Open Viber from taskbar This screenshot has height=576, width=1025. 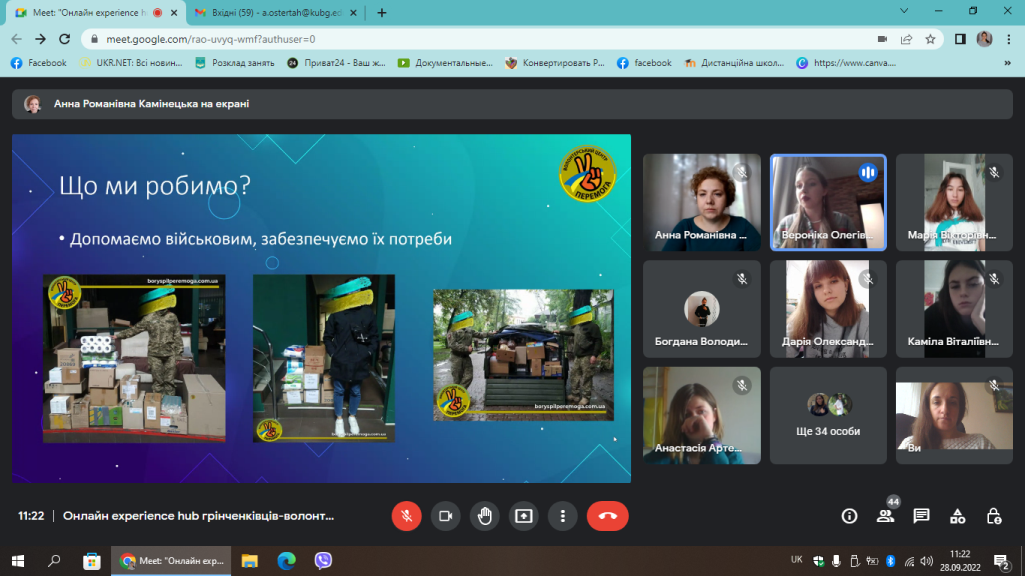click(323, 561)
